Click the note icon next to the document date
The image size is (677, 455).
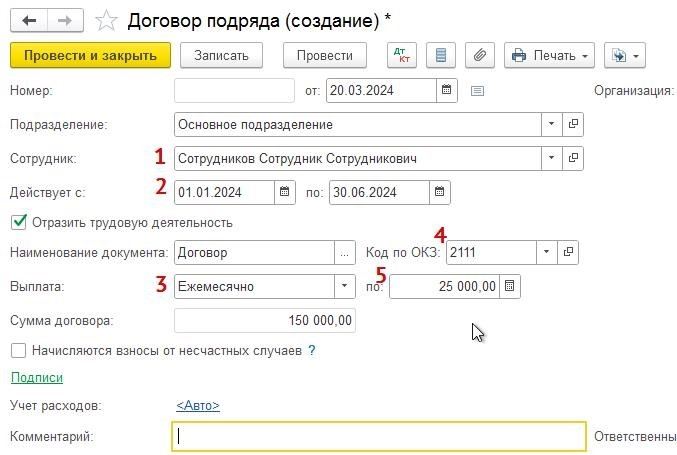477,91
